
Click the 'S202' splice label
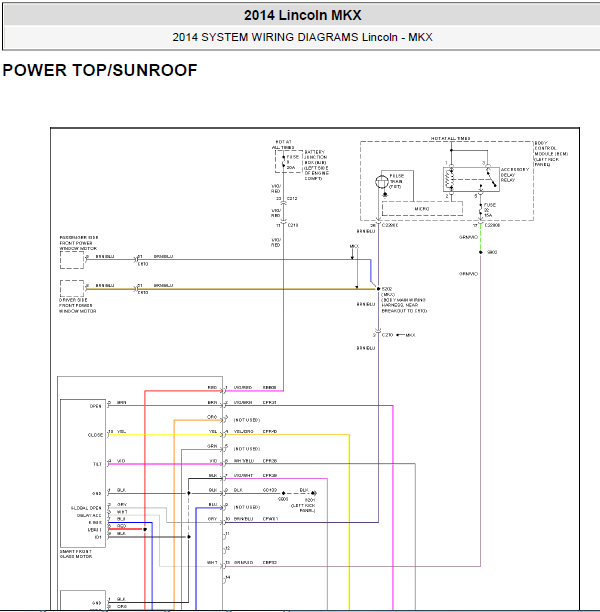pos(386,289)
